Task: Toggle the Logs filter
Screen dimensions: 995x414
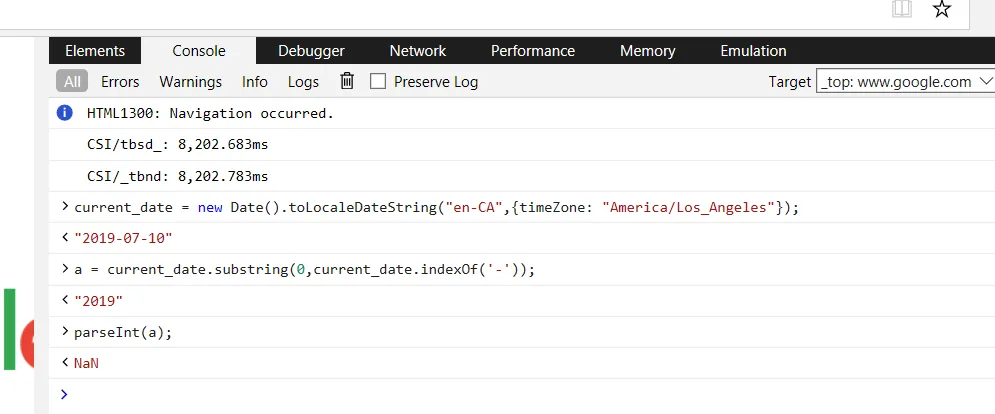Action: tap(304, 81)
